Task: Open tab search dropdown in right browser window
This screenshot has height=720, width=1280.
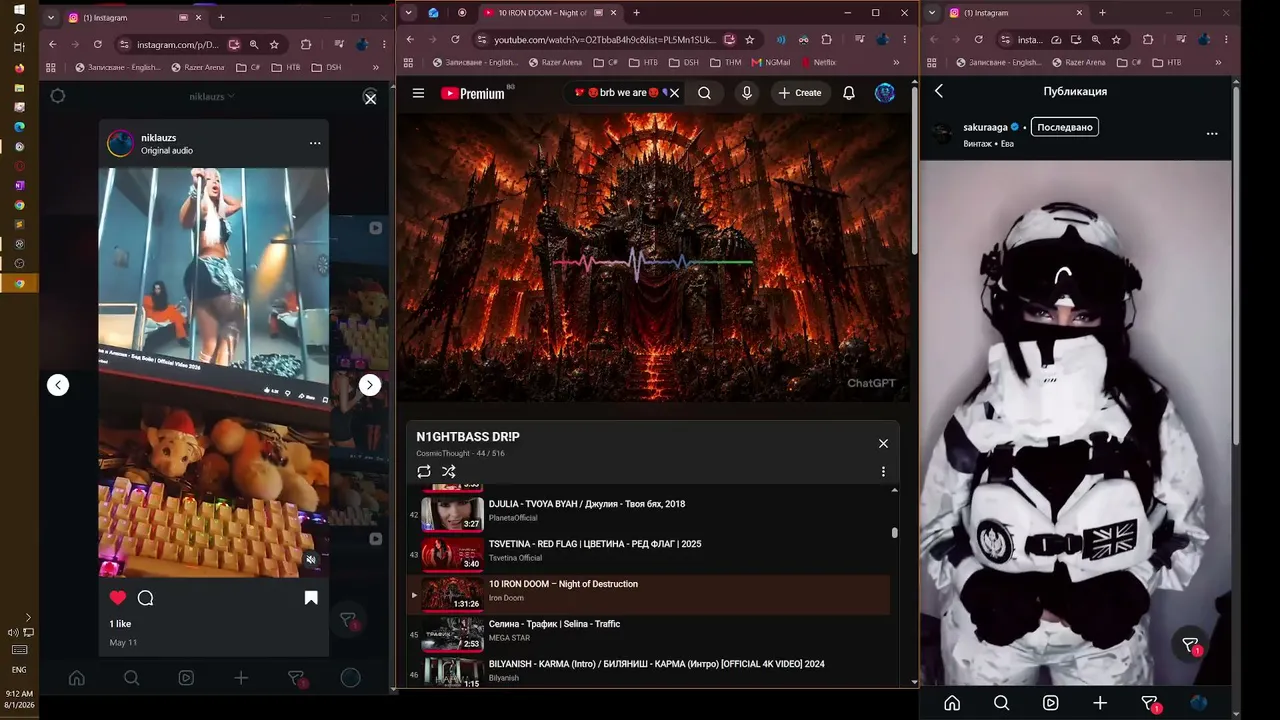Action: point(930,13)
